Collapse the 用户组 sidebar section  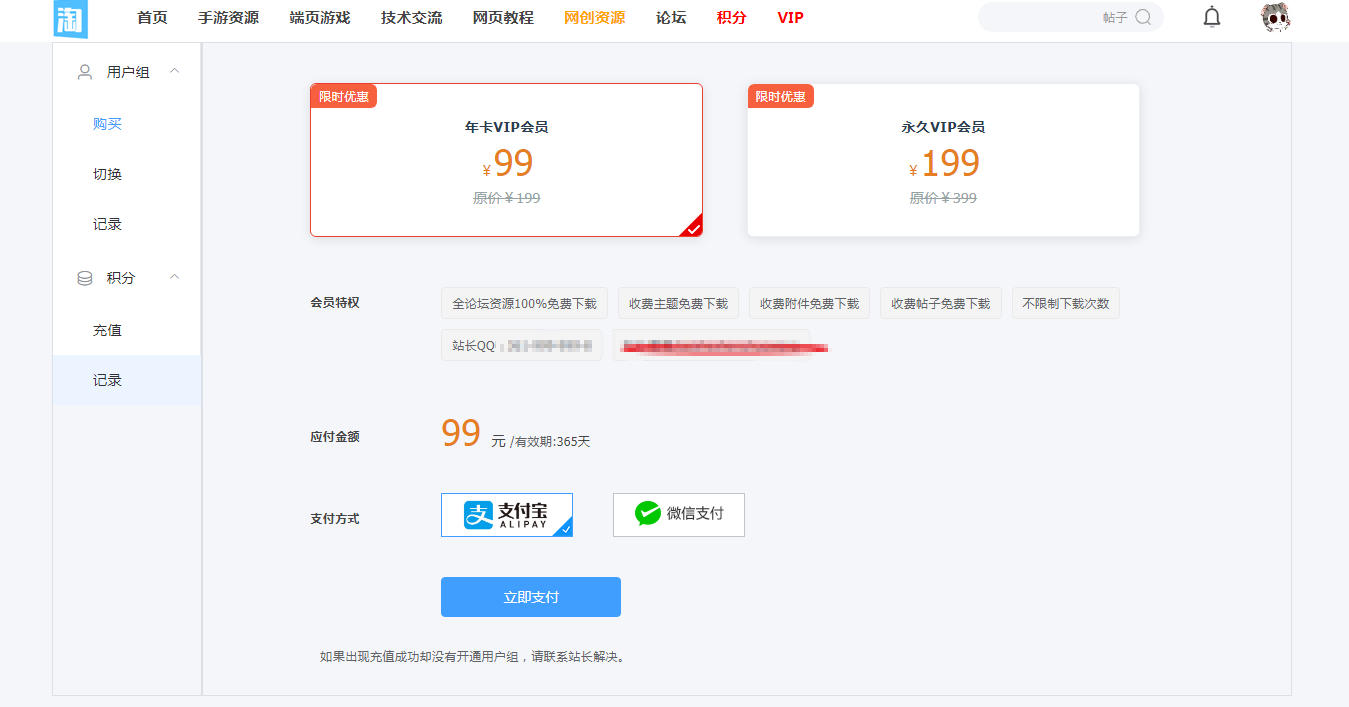[x=175, y=71]
